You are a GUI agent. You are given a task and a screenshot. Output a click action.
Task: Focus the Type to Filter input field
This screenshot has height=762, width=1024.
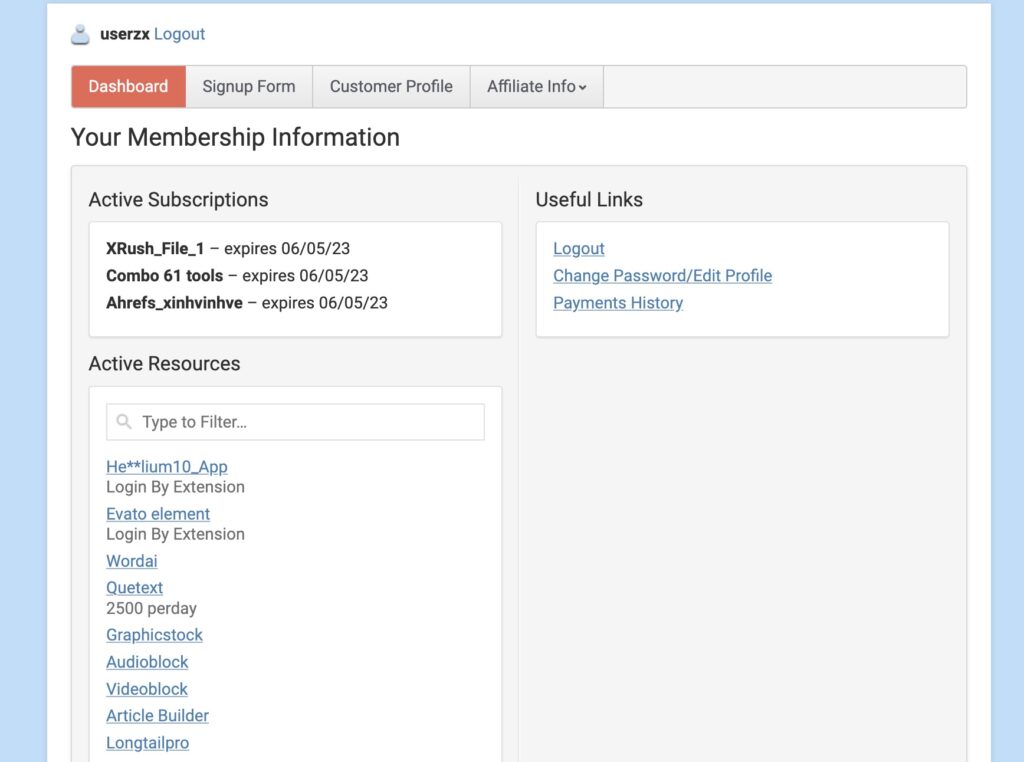[x=295, y=422]
